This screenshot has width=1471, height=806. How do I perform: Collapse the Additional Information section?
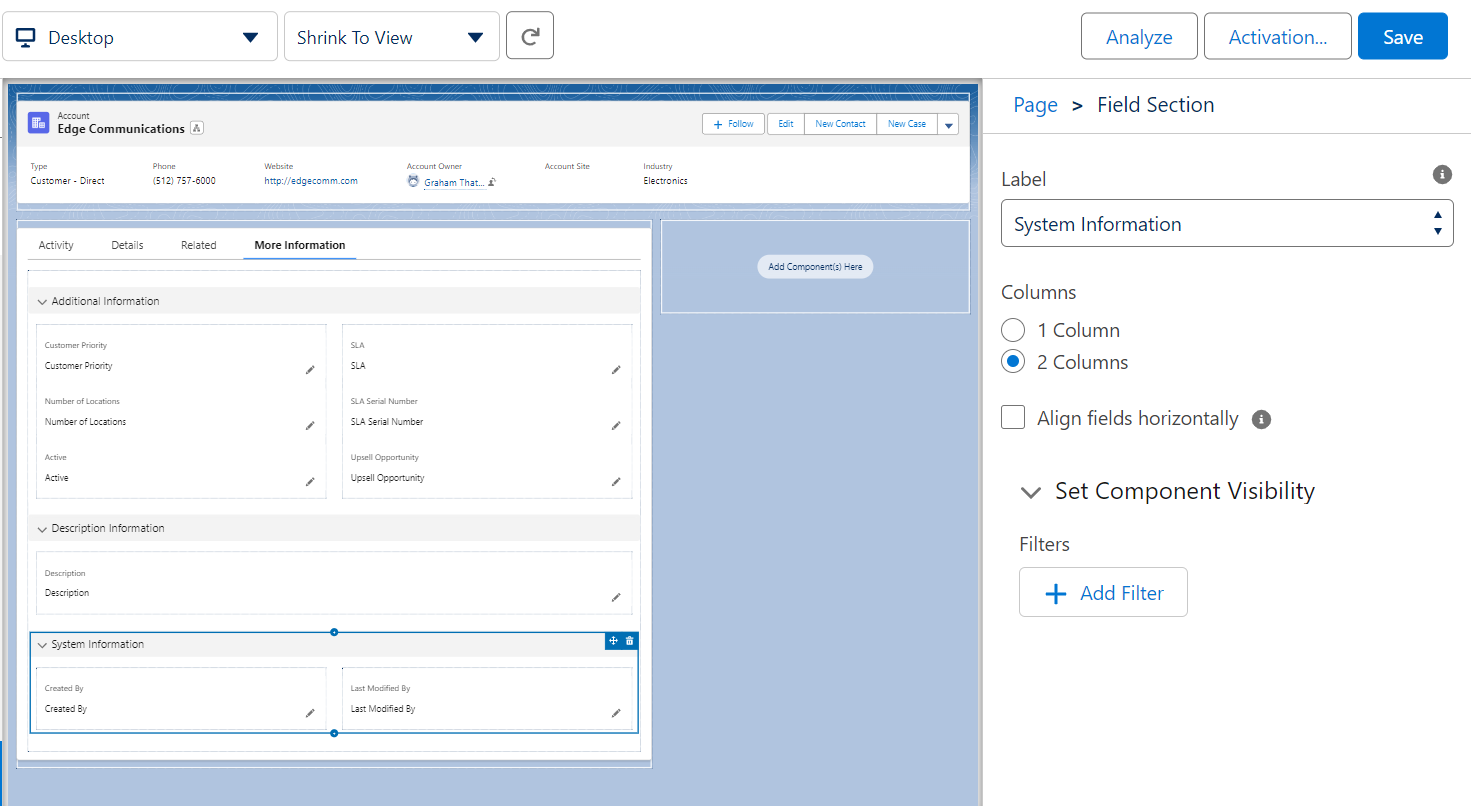coord(43,301)
